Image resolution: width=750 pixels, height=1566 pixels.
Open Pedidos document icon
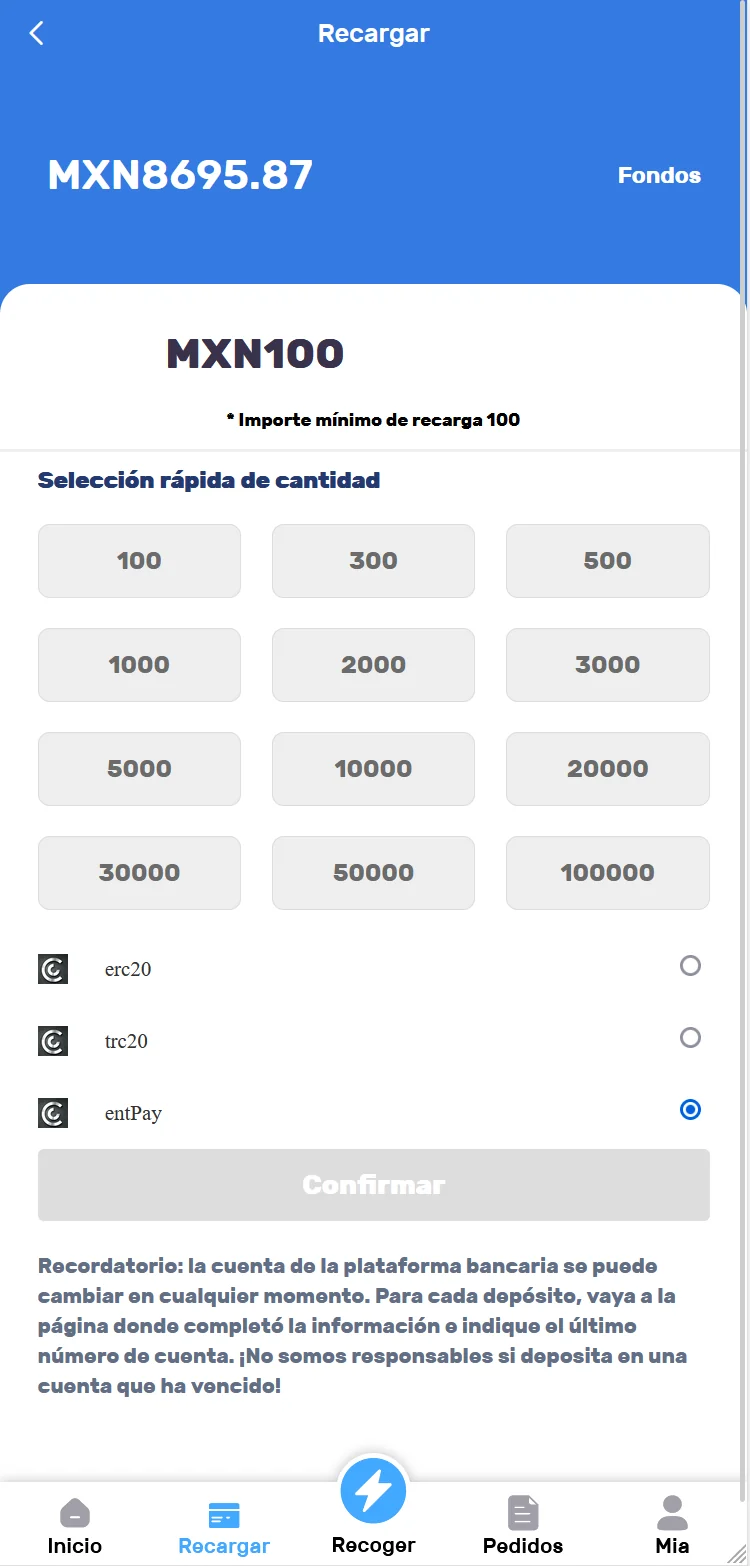pos(523,1513)
